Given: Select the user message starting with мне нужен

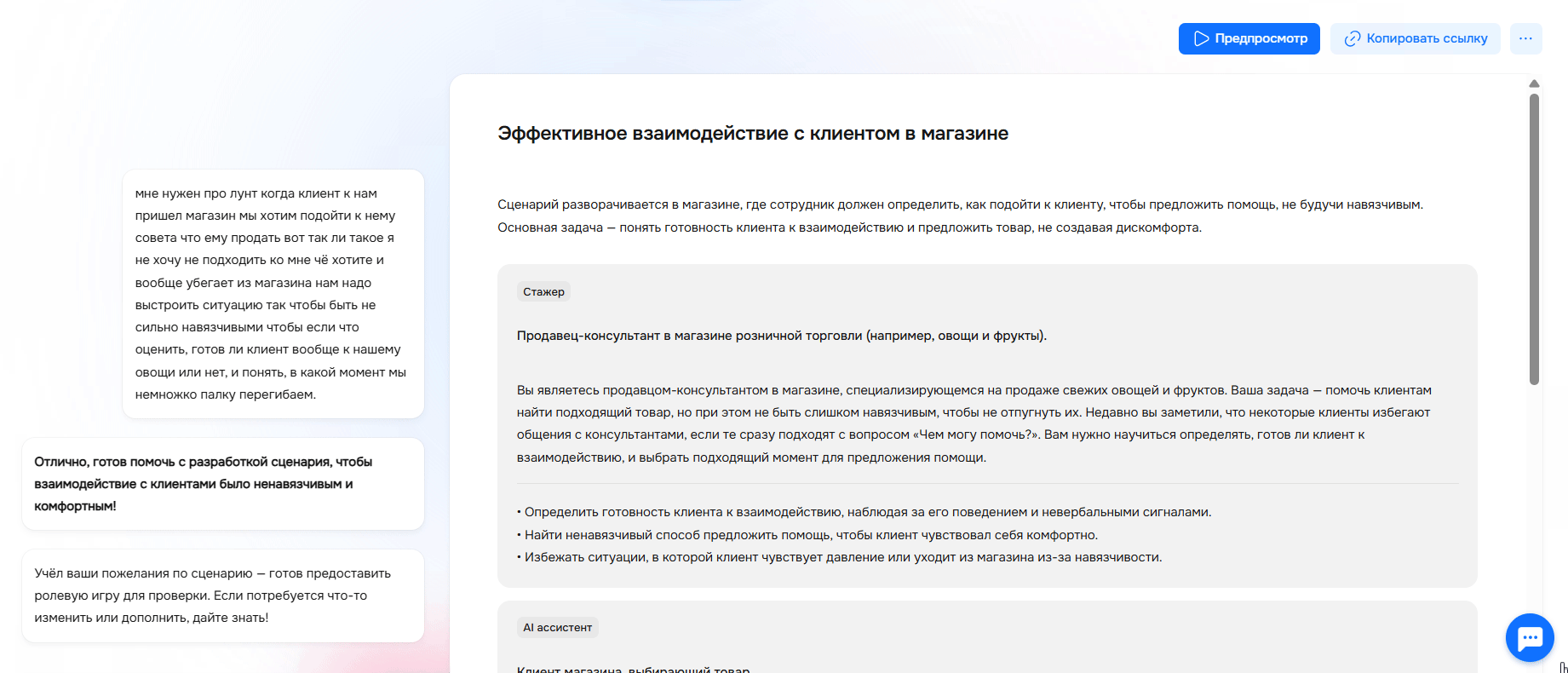Looking at the screenshot, I should [273, 294].
